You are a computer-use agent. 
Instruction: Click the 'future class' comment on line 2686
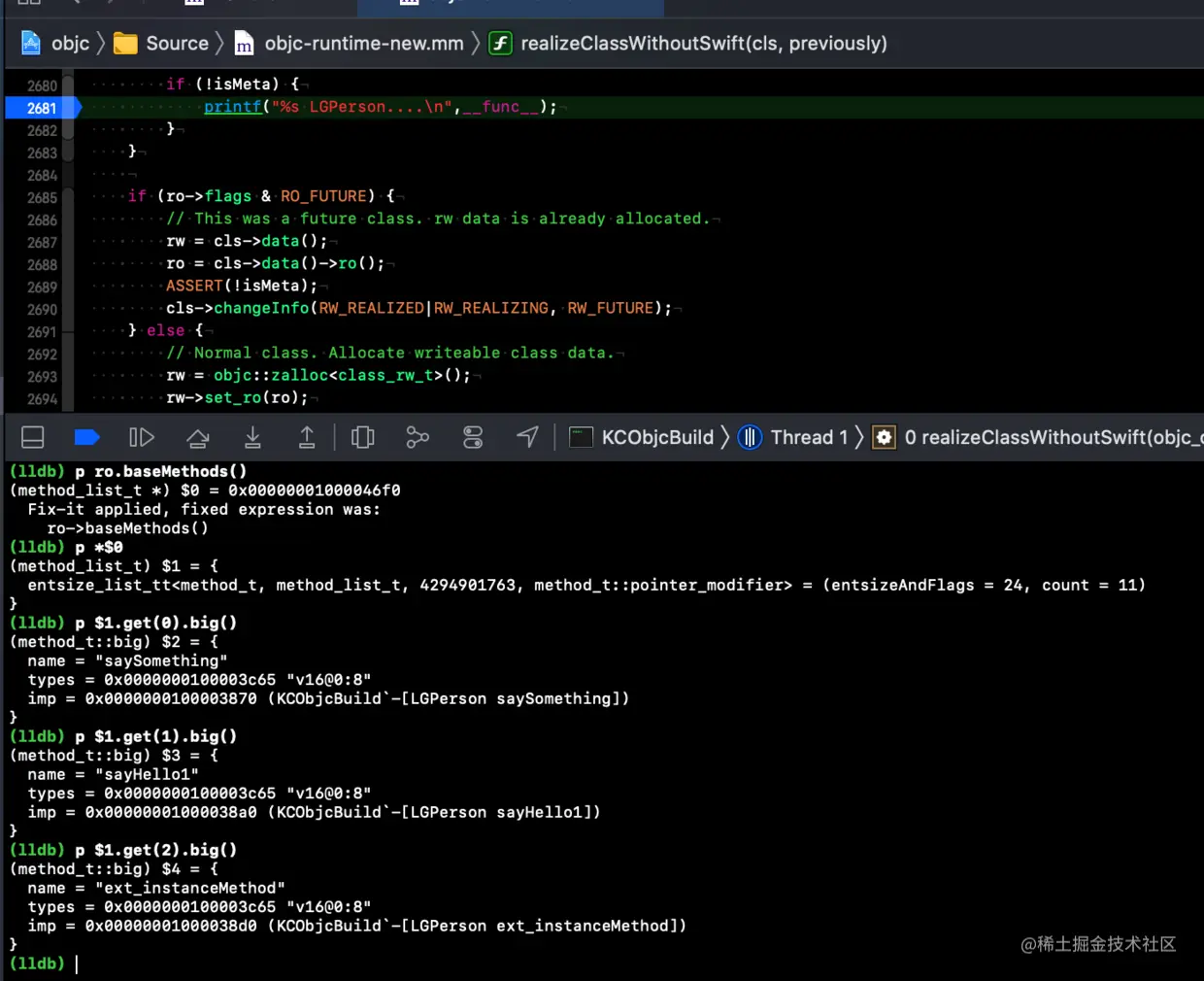(x=438, y=219)
